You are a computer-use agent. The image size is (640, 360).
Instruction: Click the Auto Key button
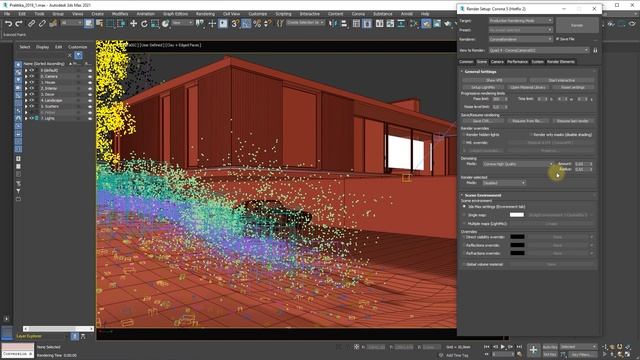point(550,347)
